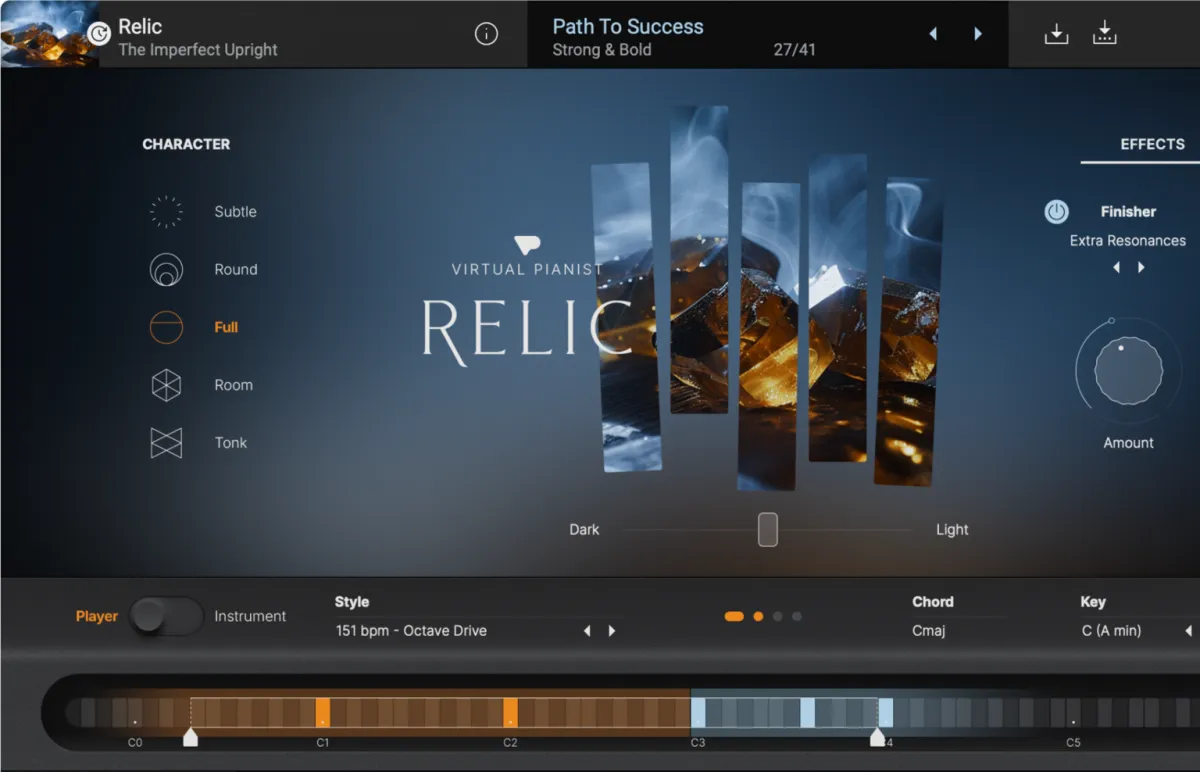Toggle the Finisher power button
1200x772 pixels.
pyautogui.click(x=1056, y=212)
